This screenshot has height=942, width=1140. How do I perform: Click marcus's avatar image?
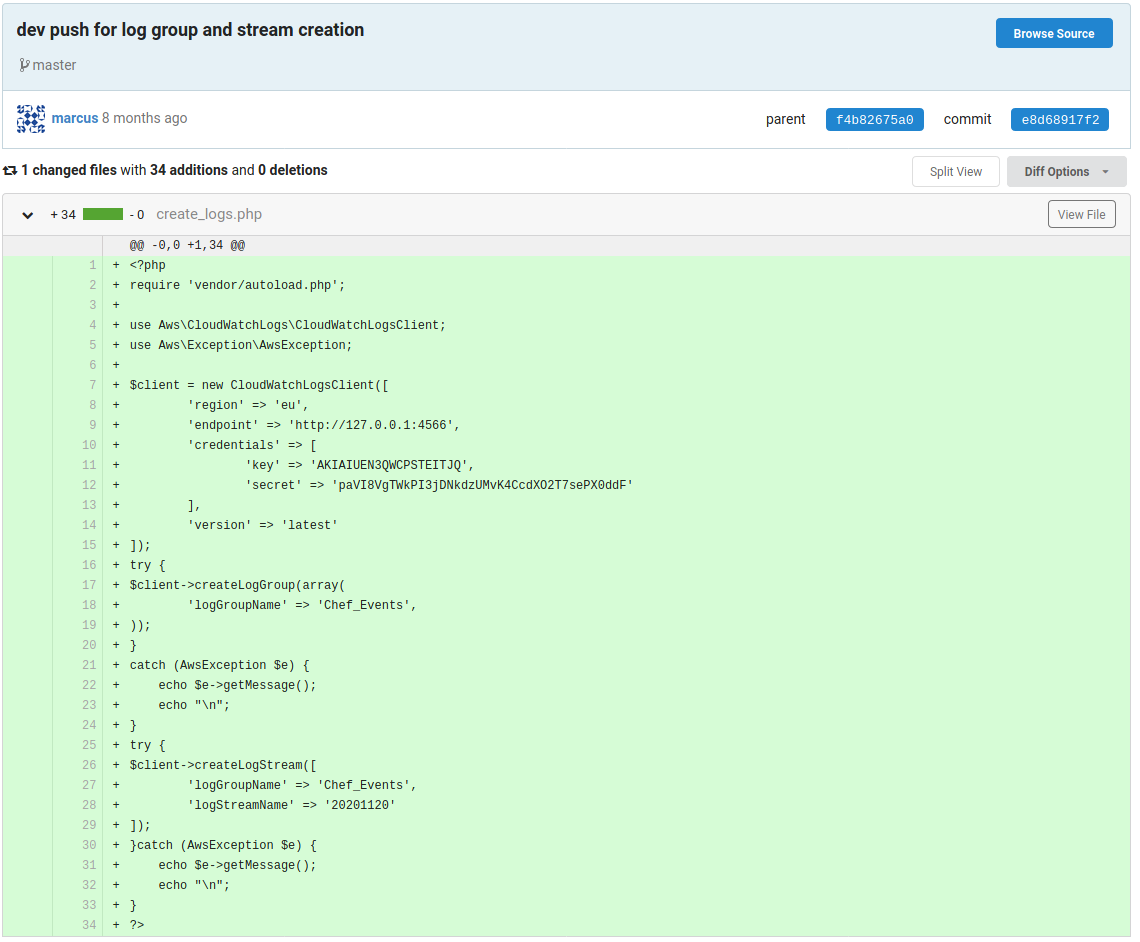pos(31,119)
